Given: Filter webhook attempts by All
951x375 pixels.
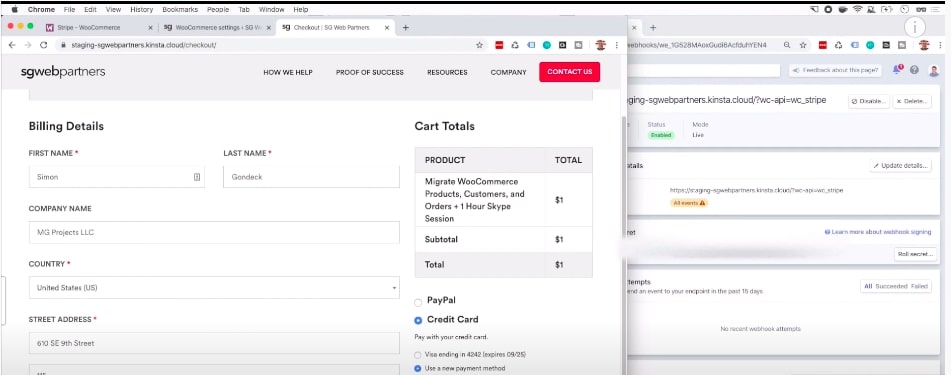Looking at the screenshot, I should [x=867, y=286].
